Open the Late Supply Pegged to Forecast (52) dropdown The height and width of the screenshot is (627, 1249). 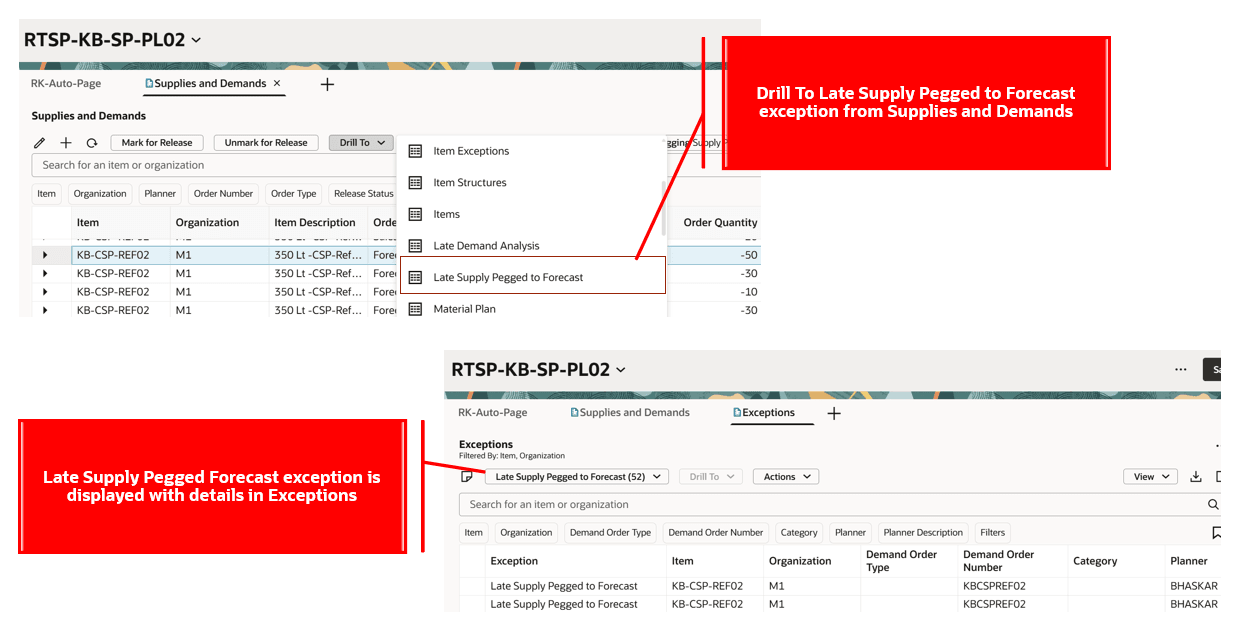pyautogui.click(x=577, y=477)
